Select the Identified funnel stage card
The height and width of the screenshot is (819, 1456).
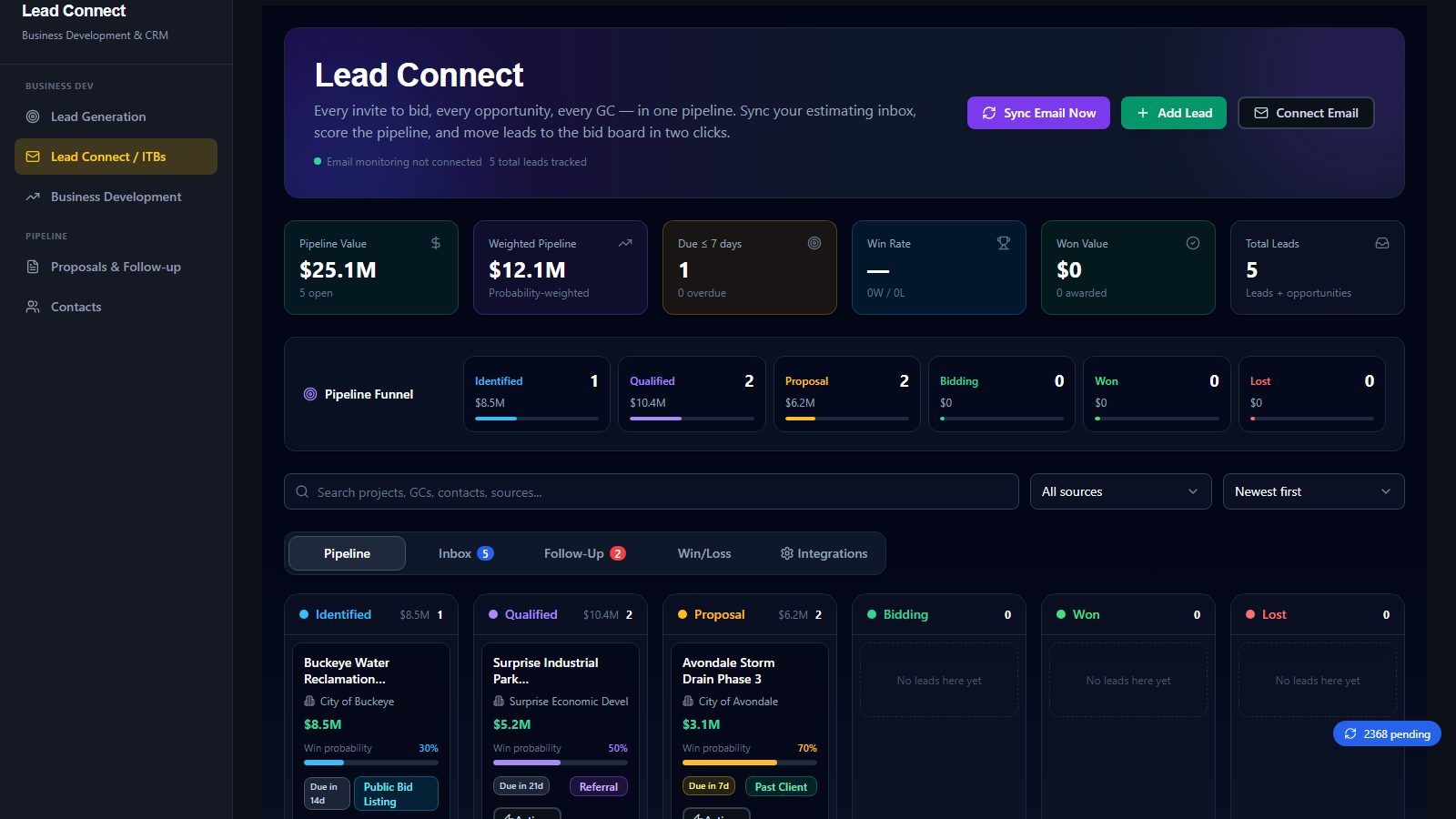(x=537, y=394)
